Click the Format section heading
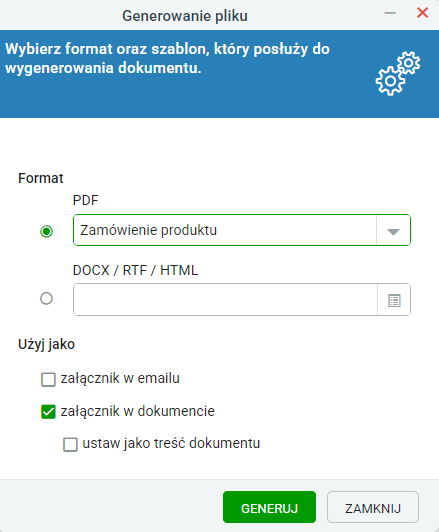The width and height of the screenshot is (439, 532). click(x=41, y=178)
